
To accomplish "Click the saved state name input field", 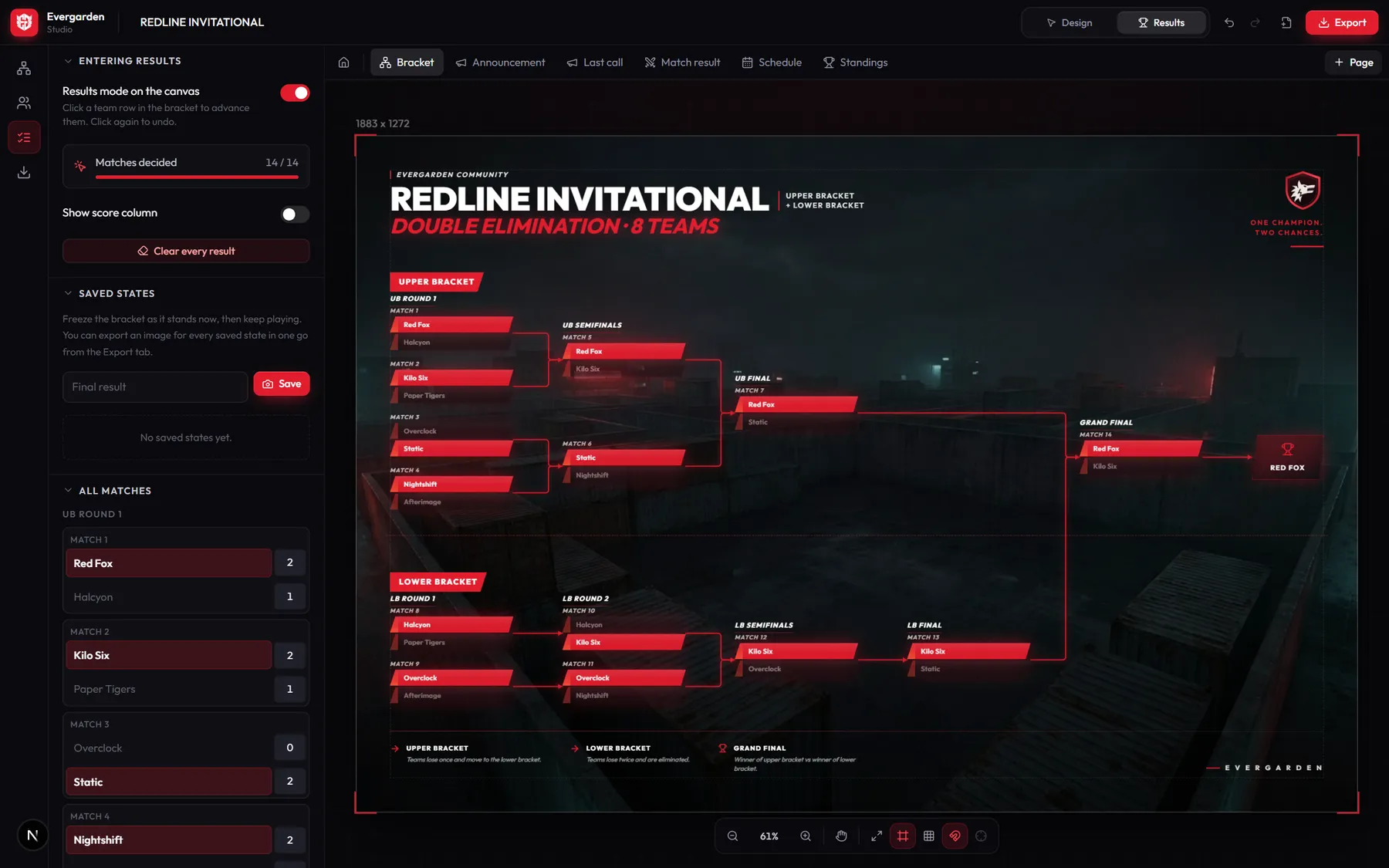I will point(155,387).
